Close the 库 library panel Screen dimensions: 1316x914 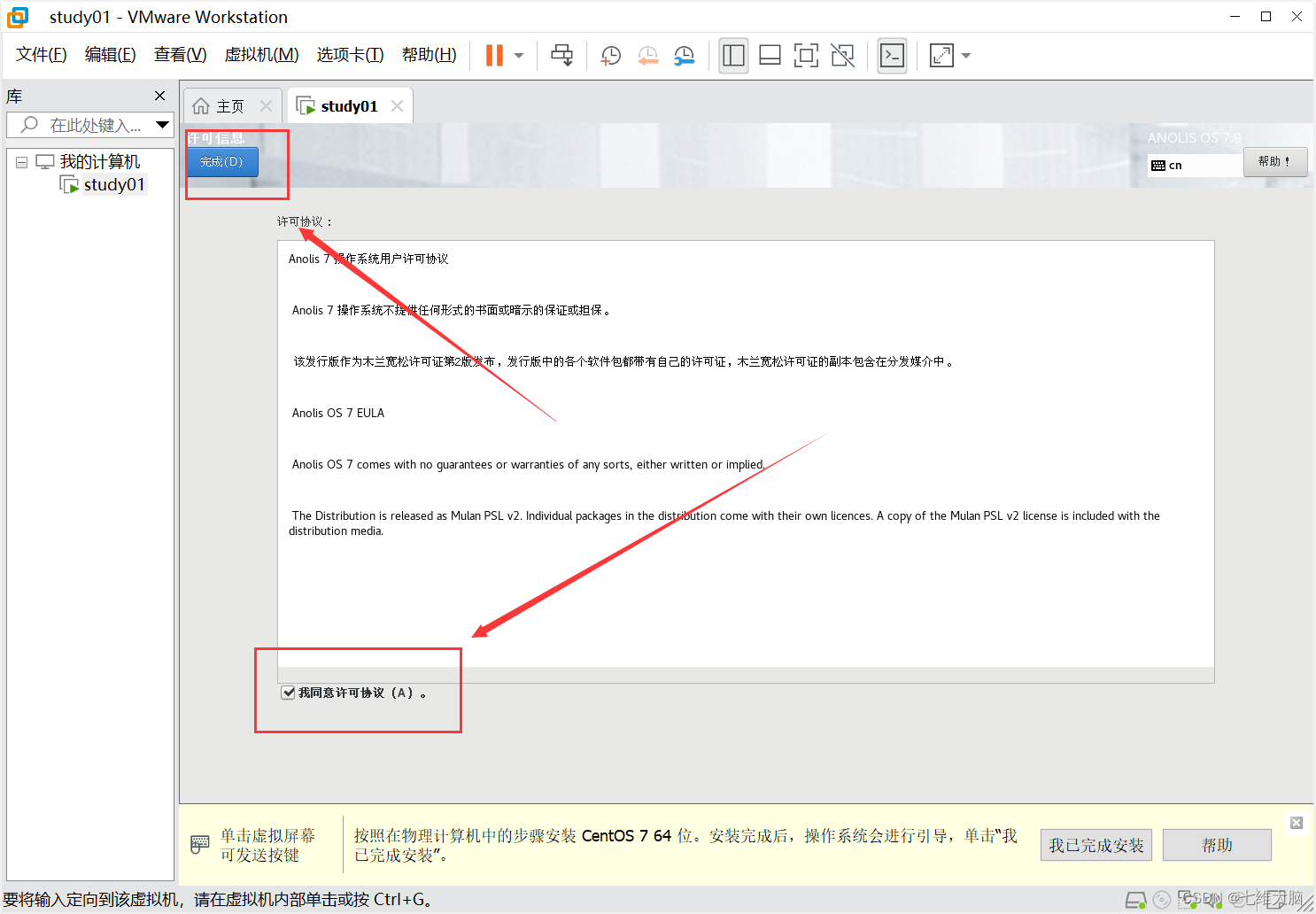[159, 96]
